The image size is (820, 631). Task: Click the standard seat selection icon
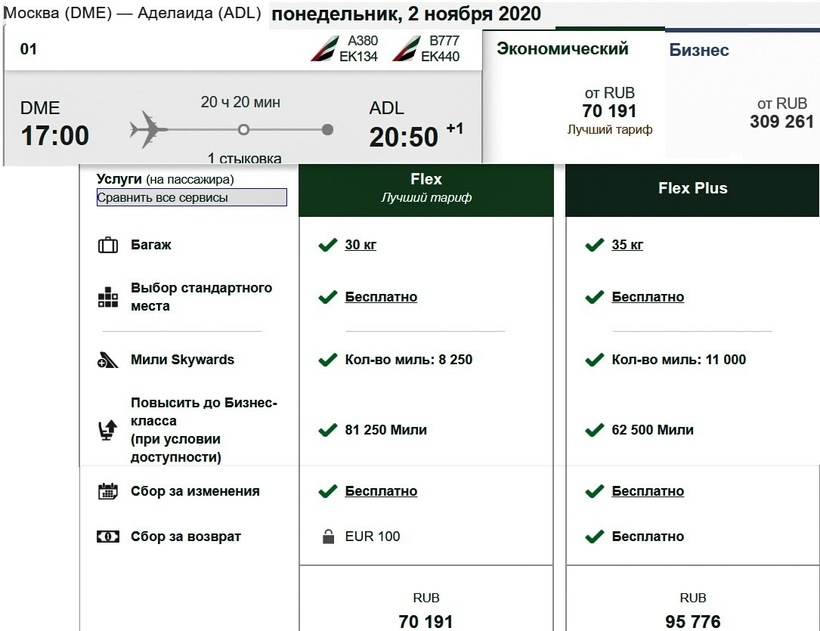click(108, 298)
